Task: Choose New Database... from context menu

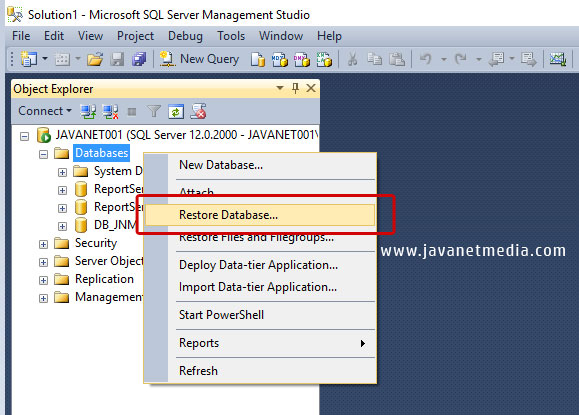Action: (260, 165)
